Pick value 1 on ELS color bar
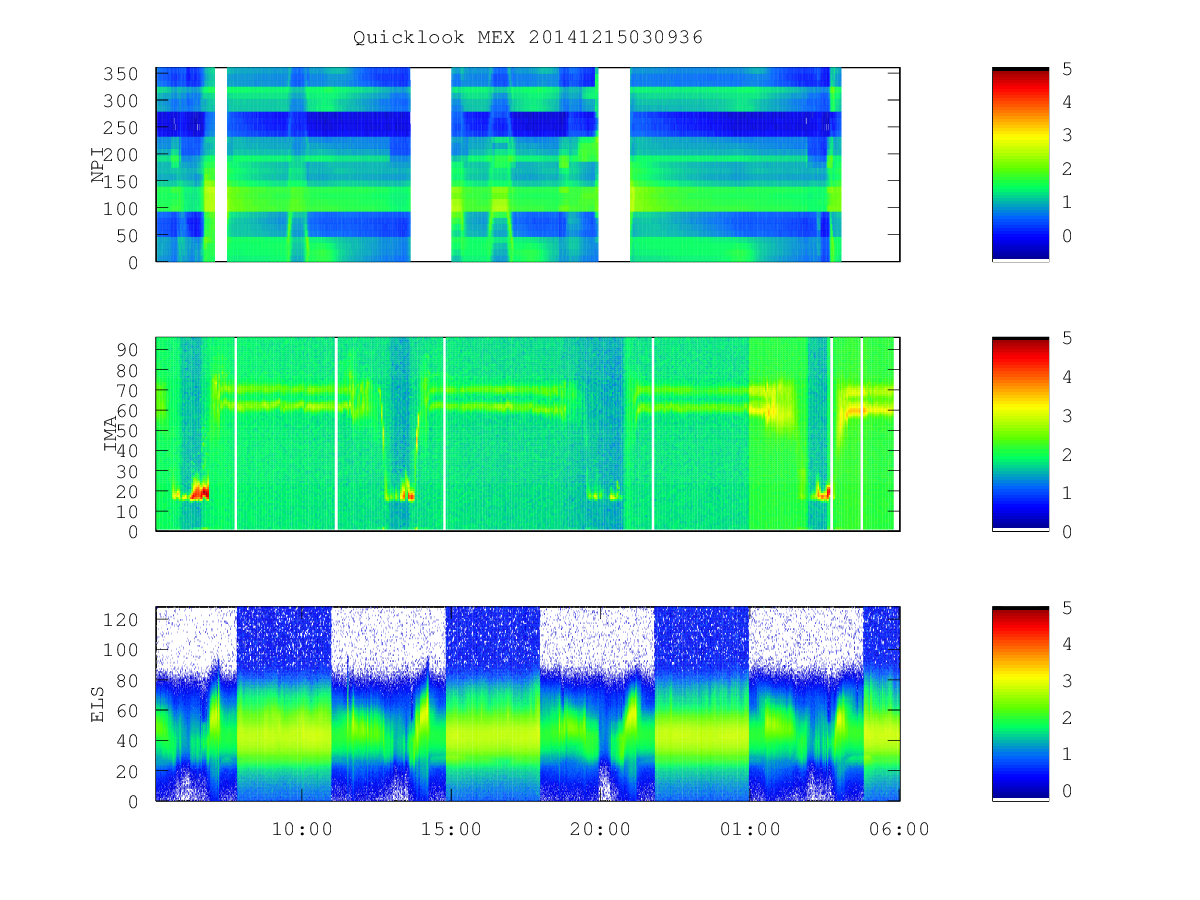This screenshot has height=900, width=1200. tap(1067, 754)
